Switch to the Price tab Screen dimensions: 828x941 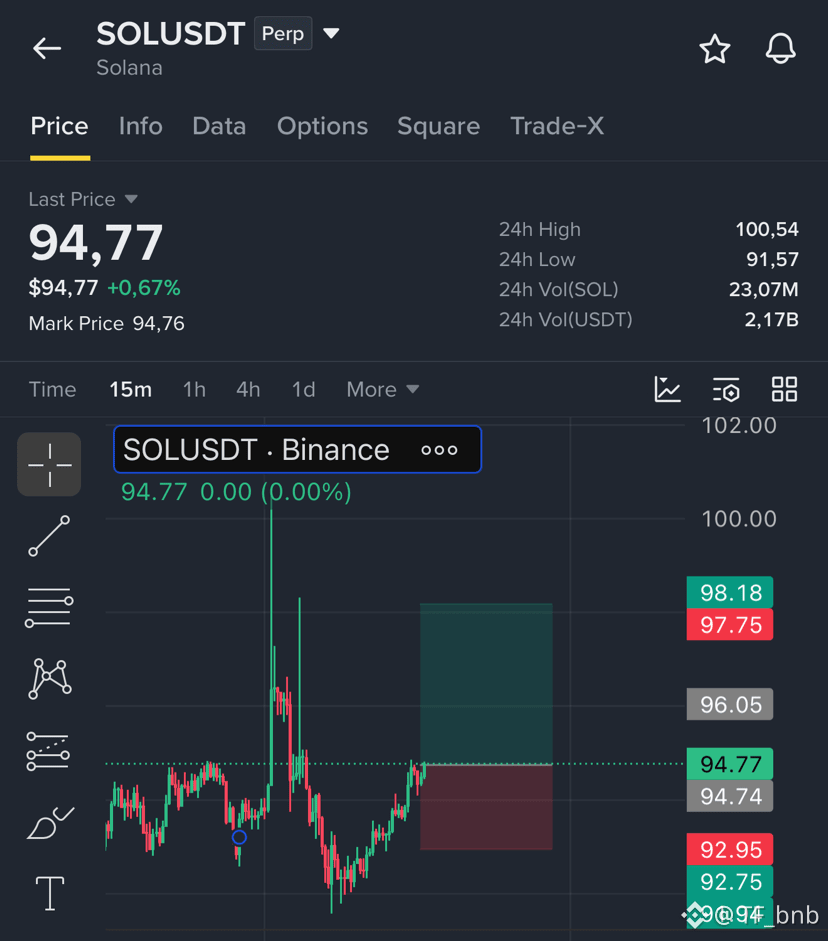(x=59, y=126)
